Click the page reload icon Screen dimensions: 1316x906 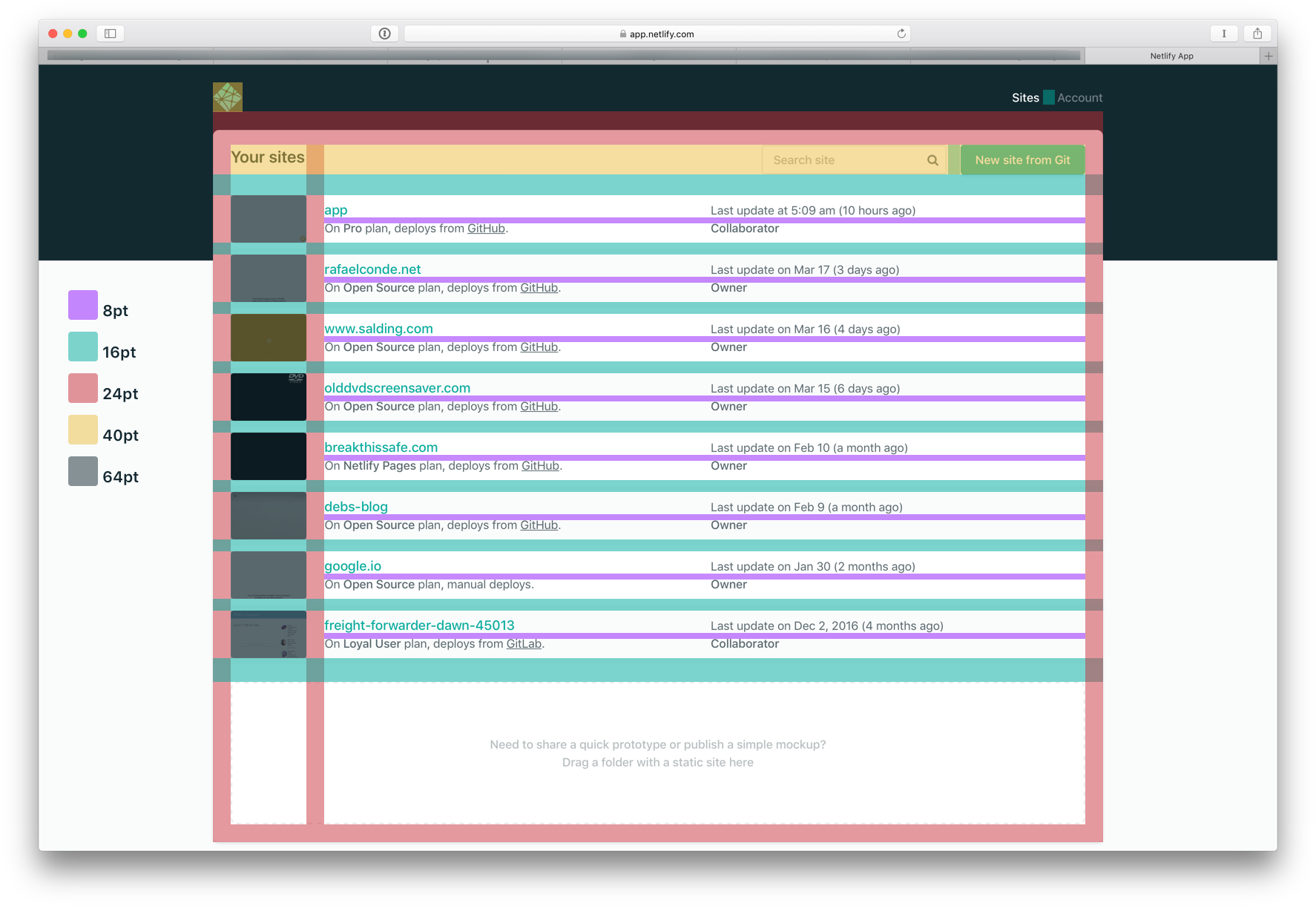(901, 33)
